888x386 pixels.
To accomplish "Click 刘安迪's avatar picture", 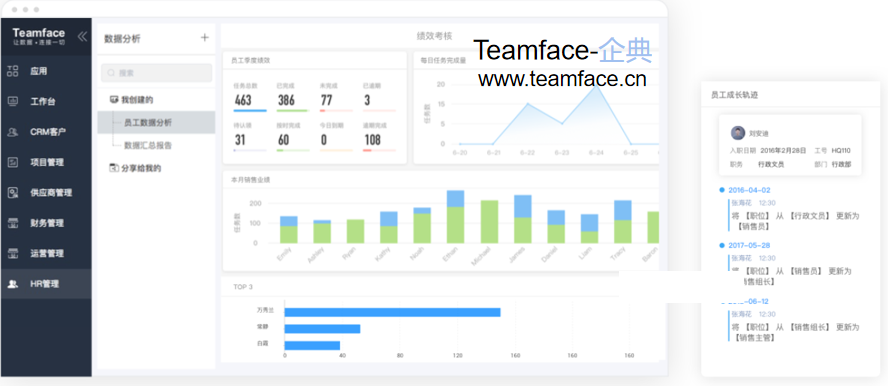I will [737, 133].
